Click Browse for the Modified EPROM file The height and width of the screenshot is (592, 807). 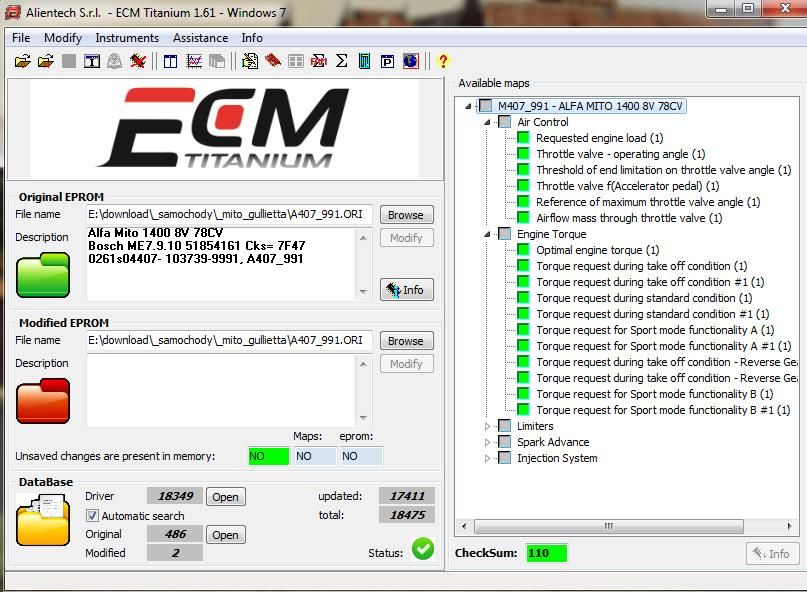pyautogui.click(x=406, y=341)
